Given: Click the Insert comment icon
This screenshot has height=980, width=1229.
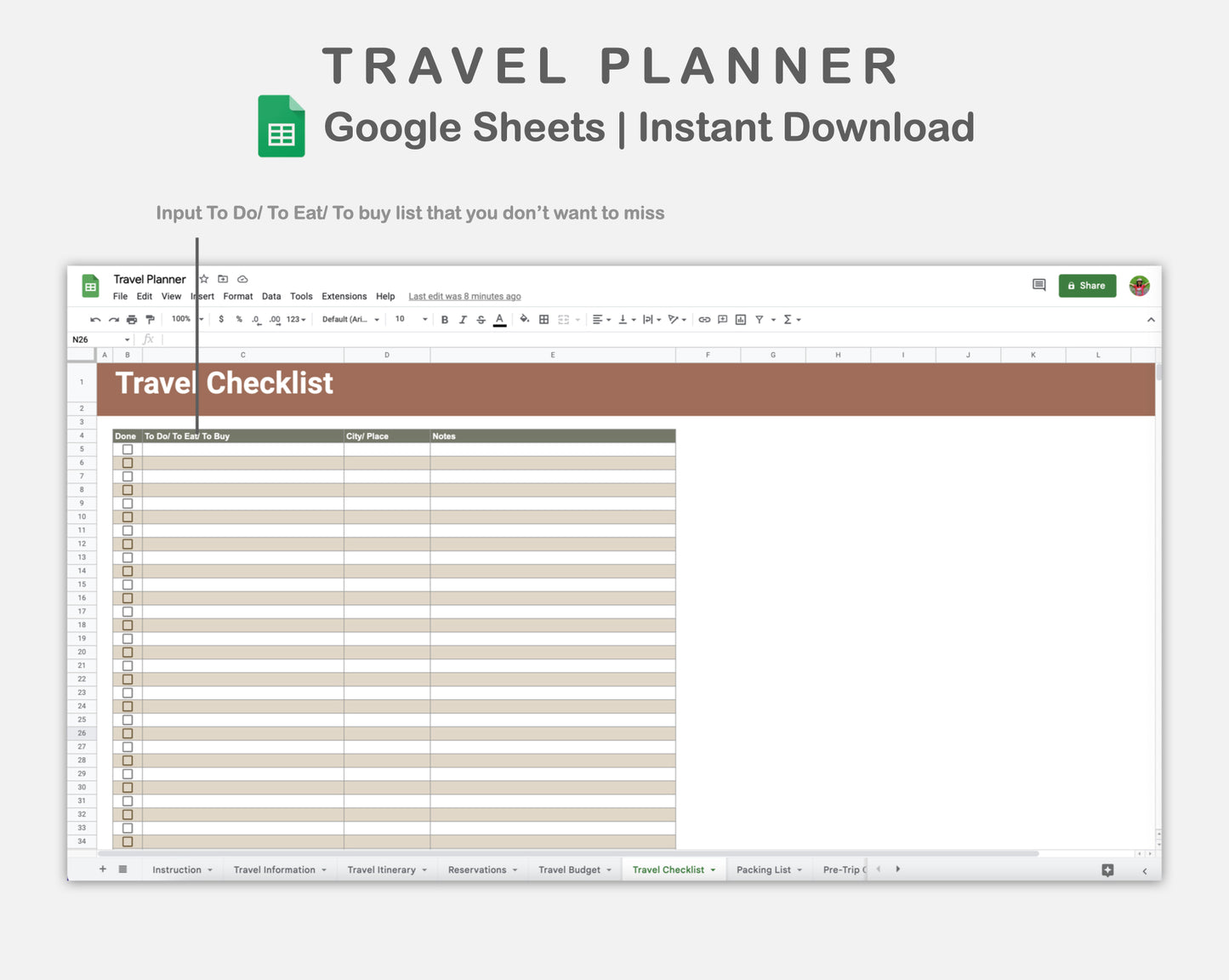Looking at the screenshot, I should [722, 319].
